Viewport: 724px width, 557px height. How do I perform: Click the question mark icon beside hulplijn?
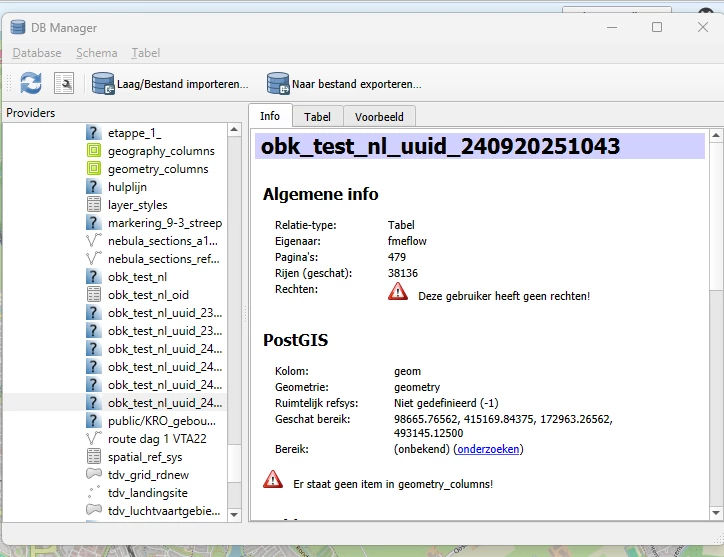94,187
